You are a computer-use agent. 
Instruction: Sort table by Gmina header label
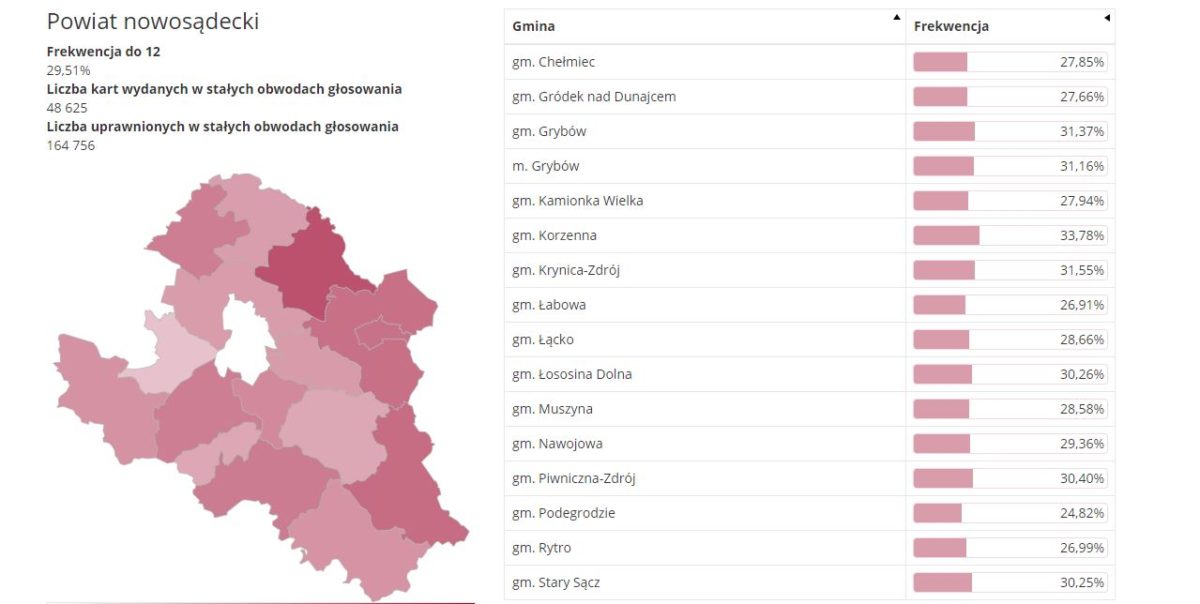pyautogui.click(x=533, y=26)
